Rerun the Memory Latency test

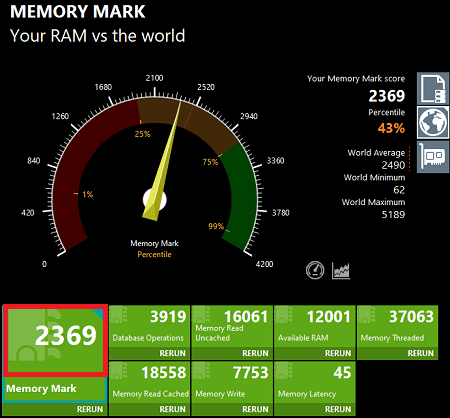coord(338,409)
